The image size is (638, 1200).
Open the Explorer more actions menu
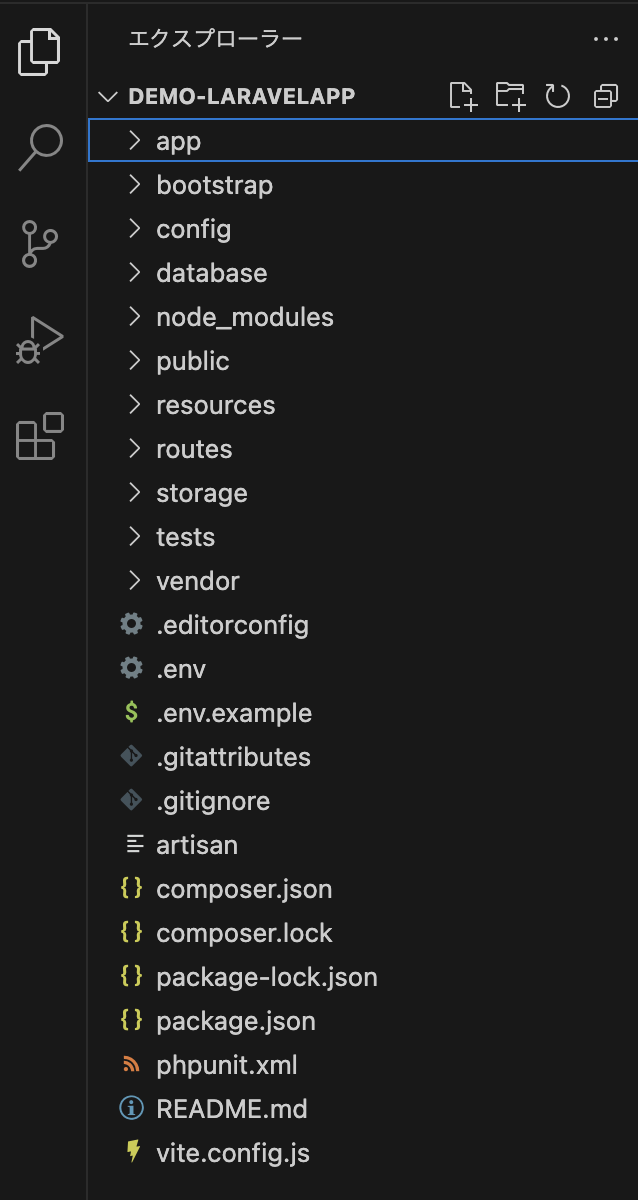(606, 39)
